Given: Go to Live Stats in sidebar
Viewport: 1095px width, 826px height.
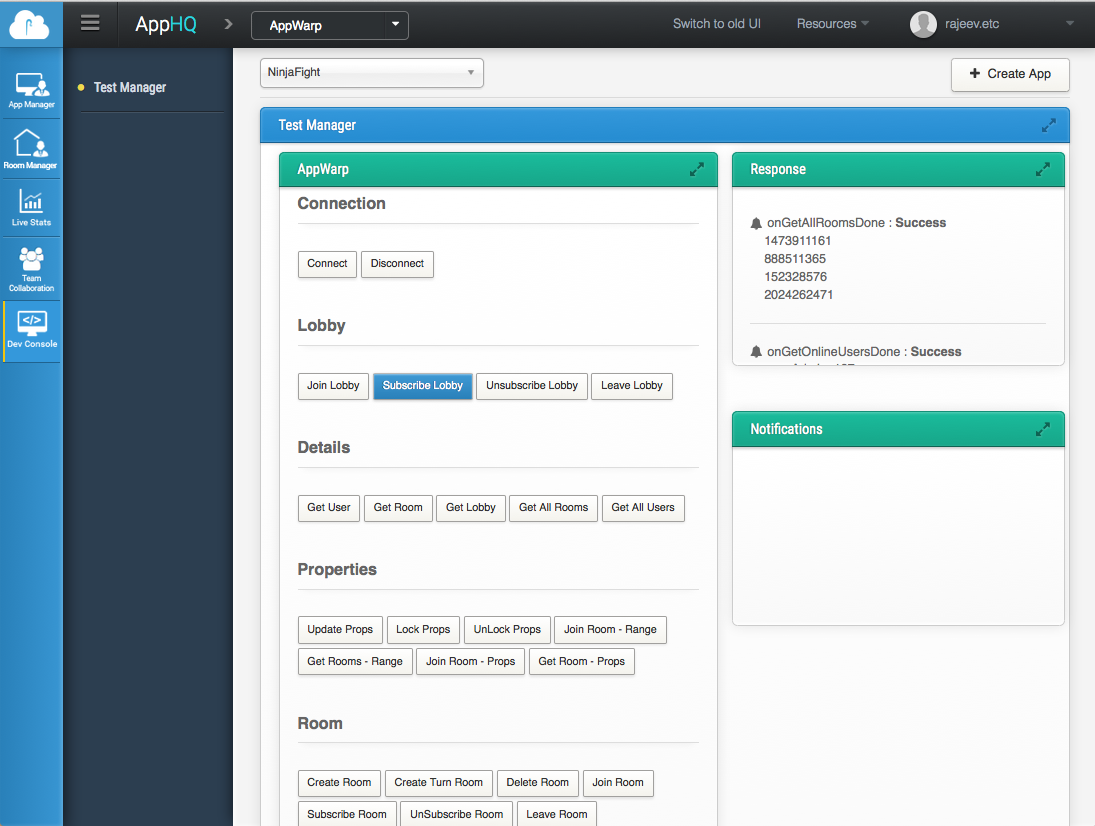Looking at the screenshot, I should point(31,208).
